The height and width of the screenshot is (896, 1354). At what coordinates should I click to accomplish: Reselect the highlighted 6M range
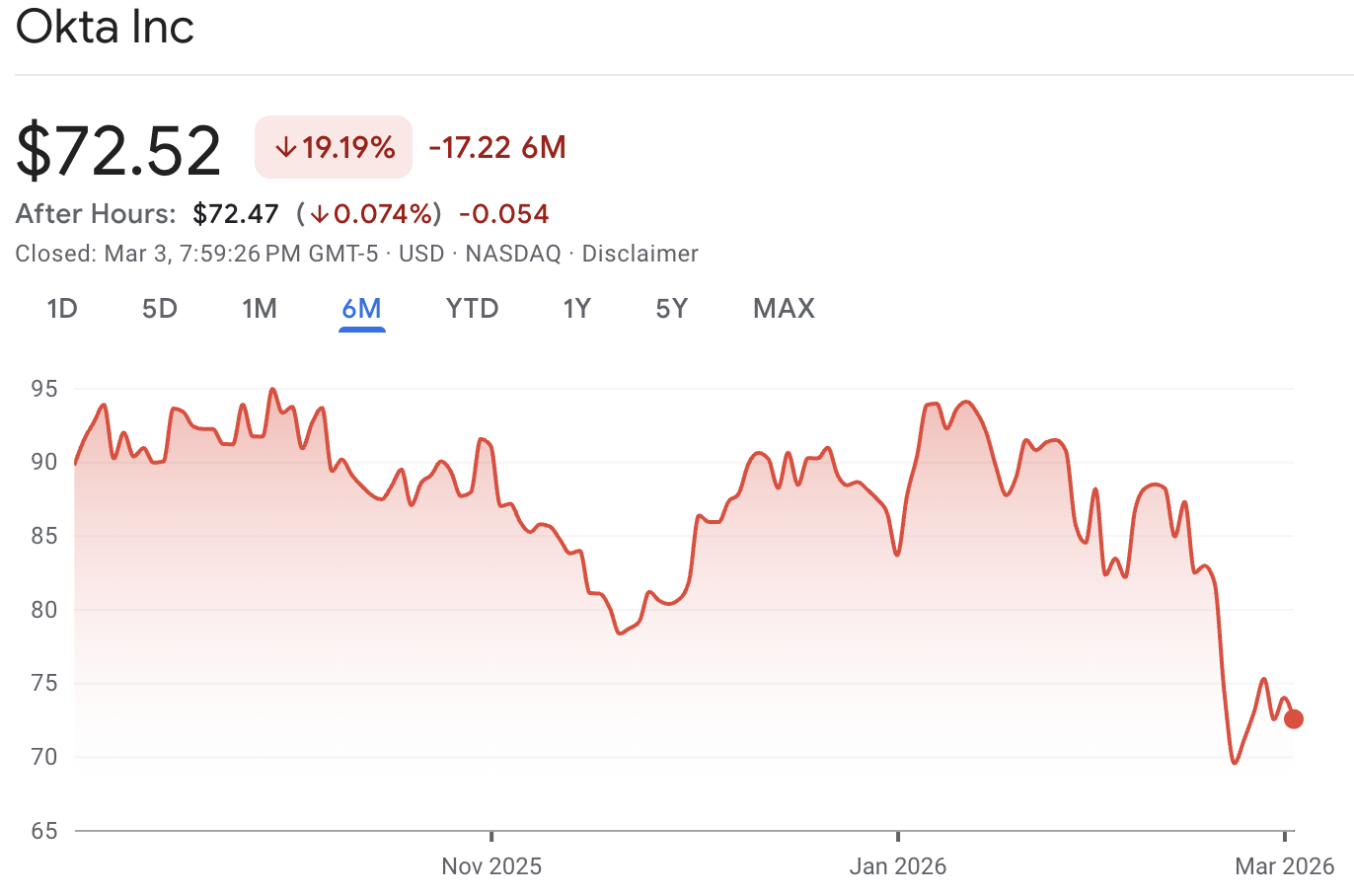pyautogui.click(x=362, y=309)
